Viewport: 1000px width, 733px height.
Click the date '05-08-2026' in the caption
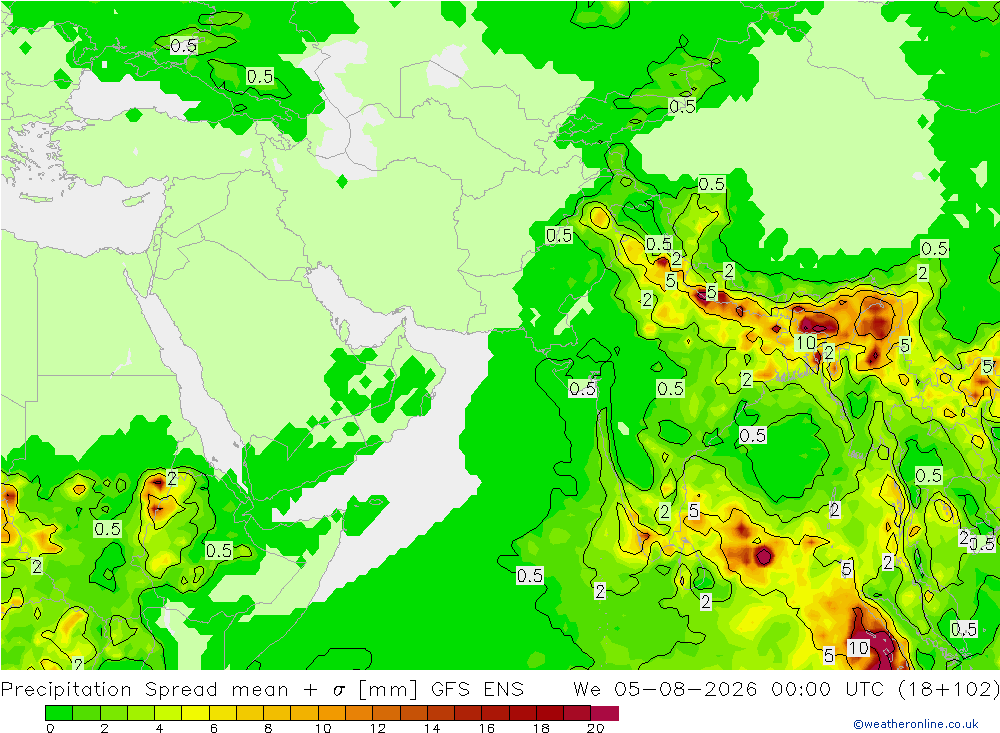pos(686,690)
